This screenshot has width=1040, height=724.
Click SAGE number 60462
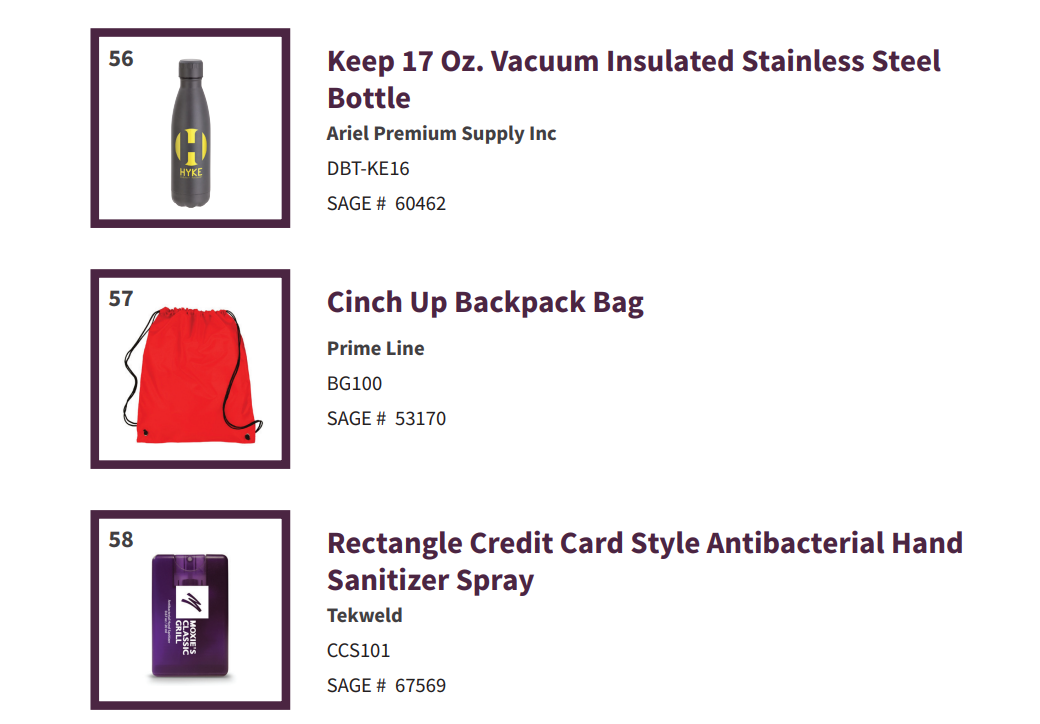pyautogui.click(x=421, y=204)
